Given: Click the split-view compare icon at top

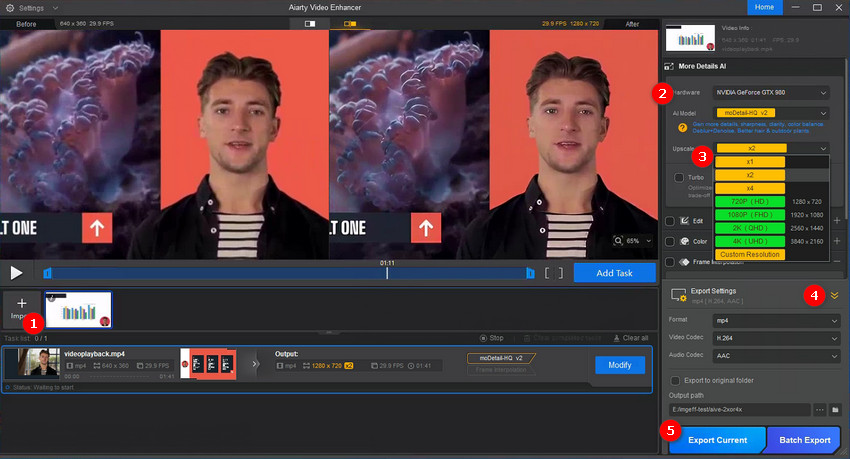Looking at the screenshot, I should pos(310,23).
